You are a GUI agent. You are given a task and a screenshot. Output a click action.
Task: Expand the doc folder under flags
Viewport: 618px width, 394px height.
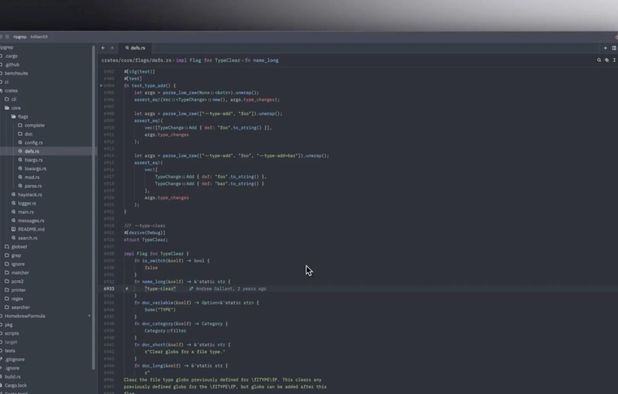28,134
